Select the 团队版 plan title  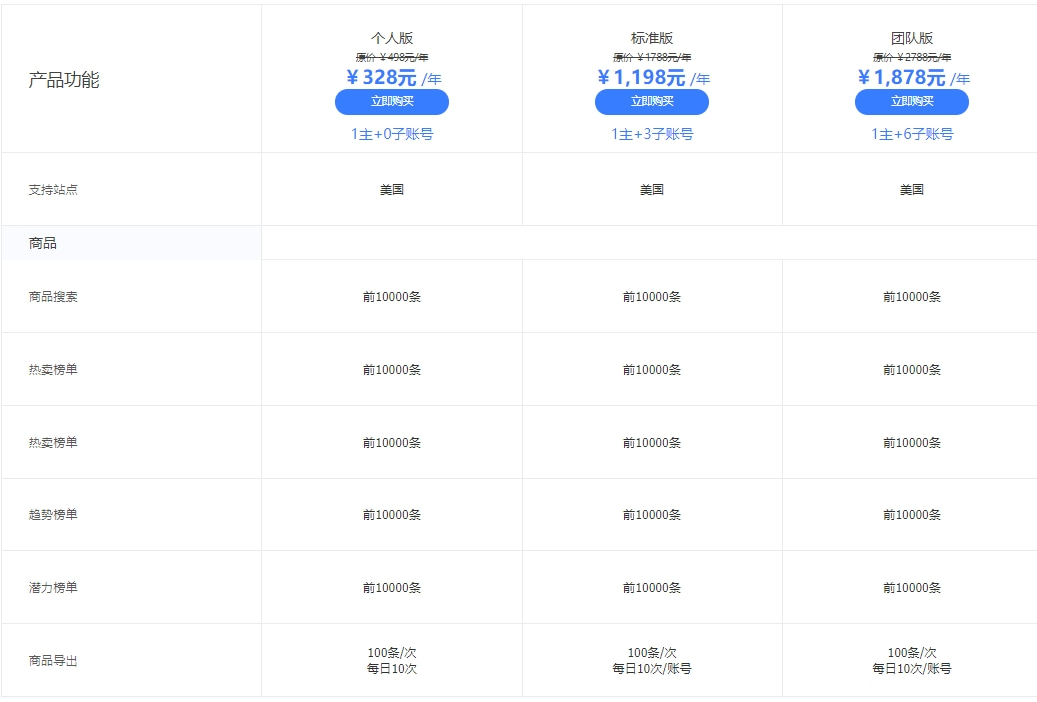point(911,38)
